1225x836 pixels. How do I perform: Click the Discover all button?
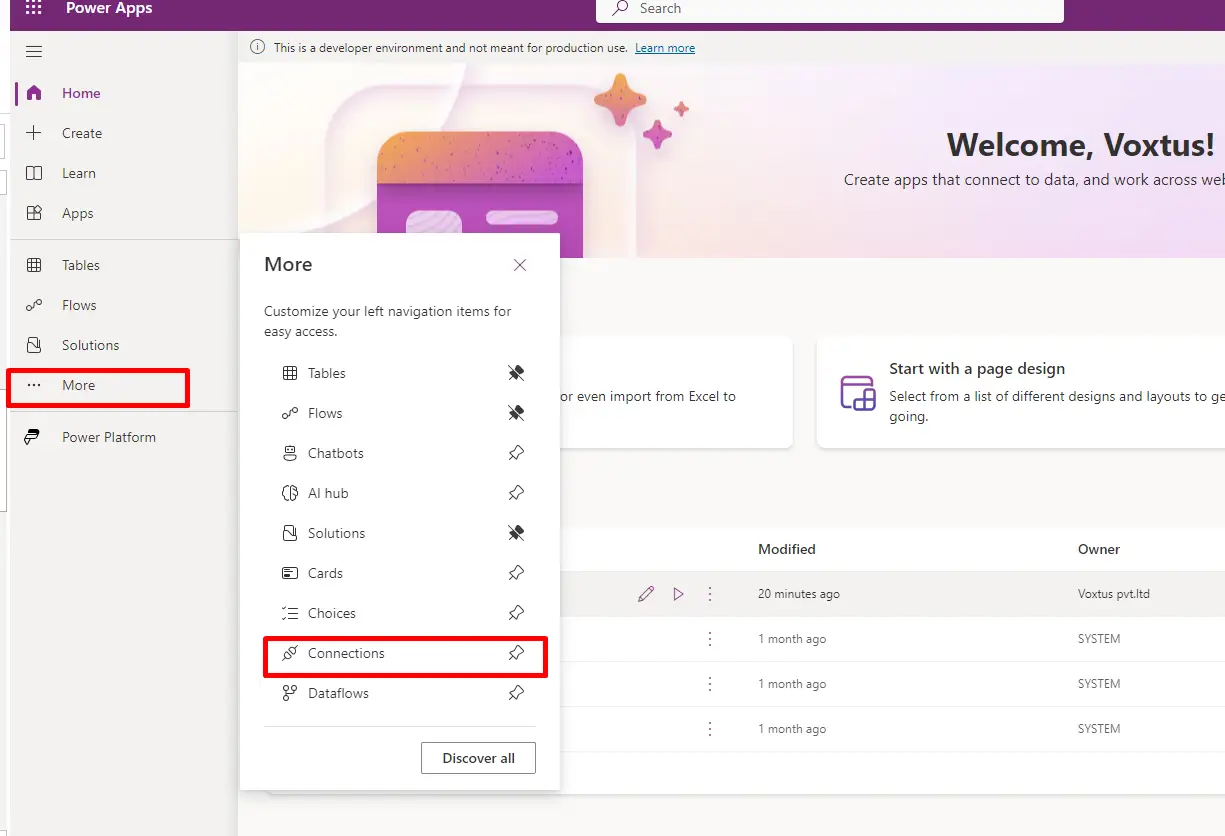(478, 758)
